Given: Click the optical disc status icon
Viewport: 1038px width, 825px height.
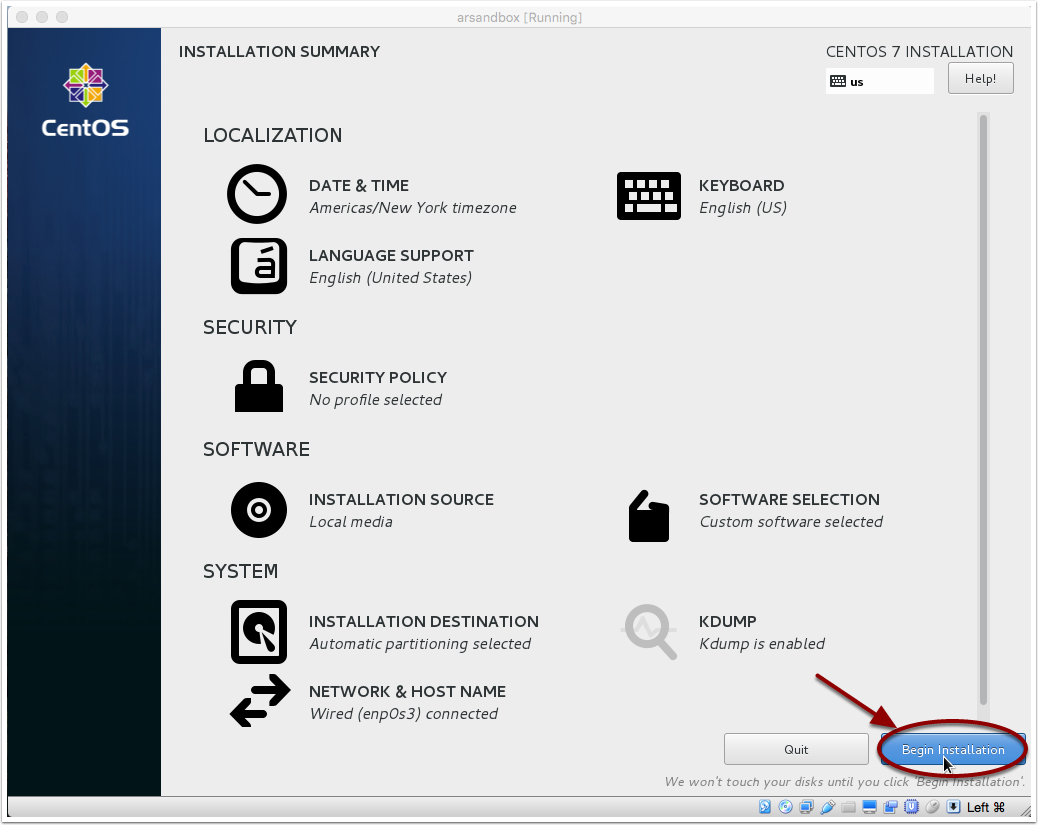Looking at the screenshot, I should [786, 806].
